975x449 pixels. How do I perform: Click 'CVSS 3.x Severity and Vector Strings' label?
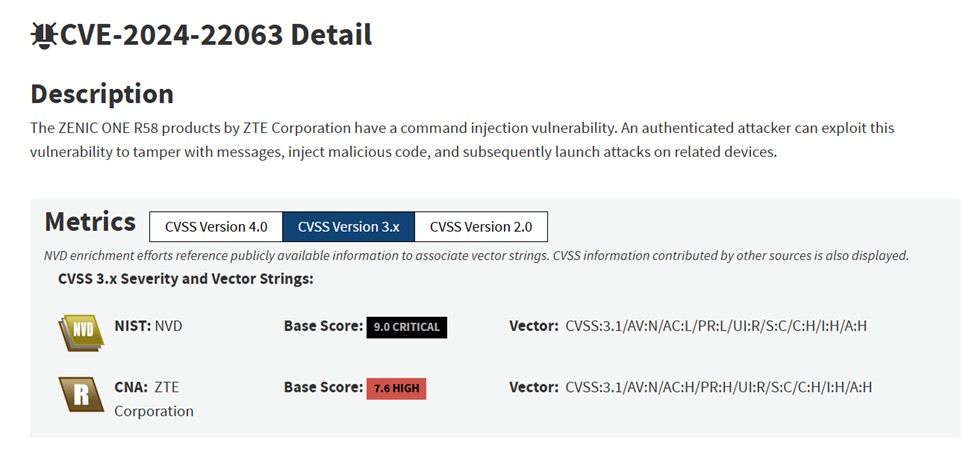click(x=186, y=279)
